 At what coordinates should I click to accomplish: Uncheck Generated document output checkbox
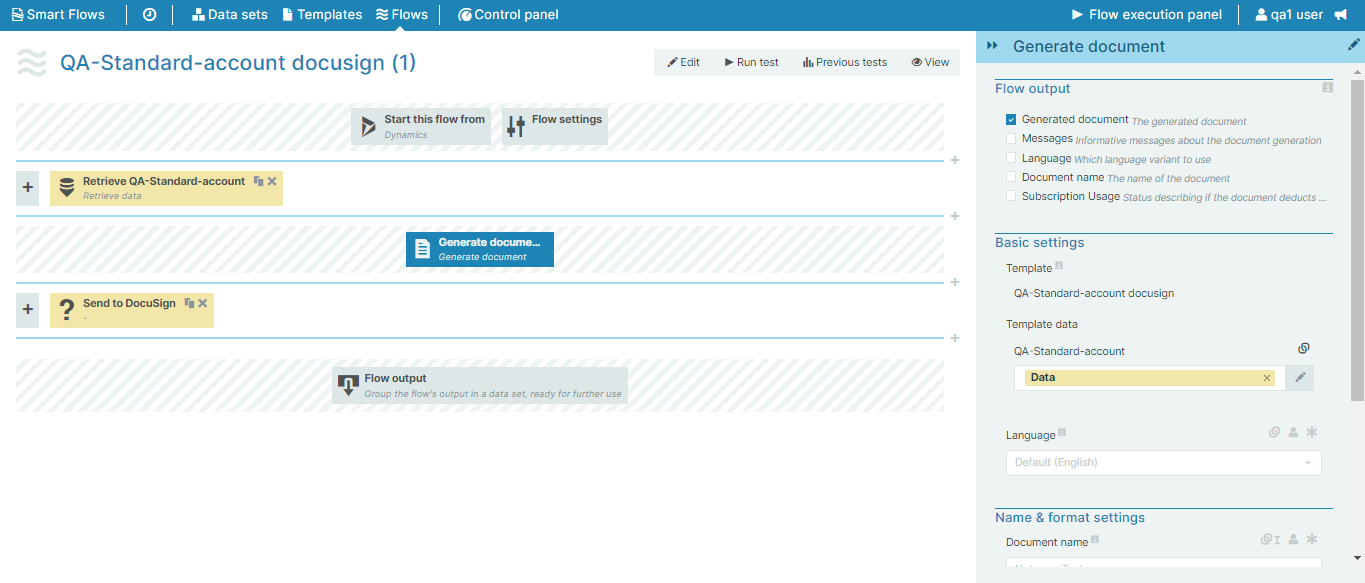coord(1011,120)
